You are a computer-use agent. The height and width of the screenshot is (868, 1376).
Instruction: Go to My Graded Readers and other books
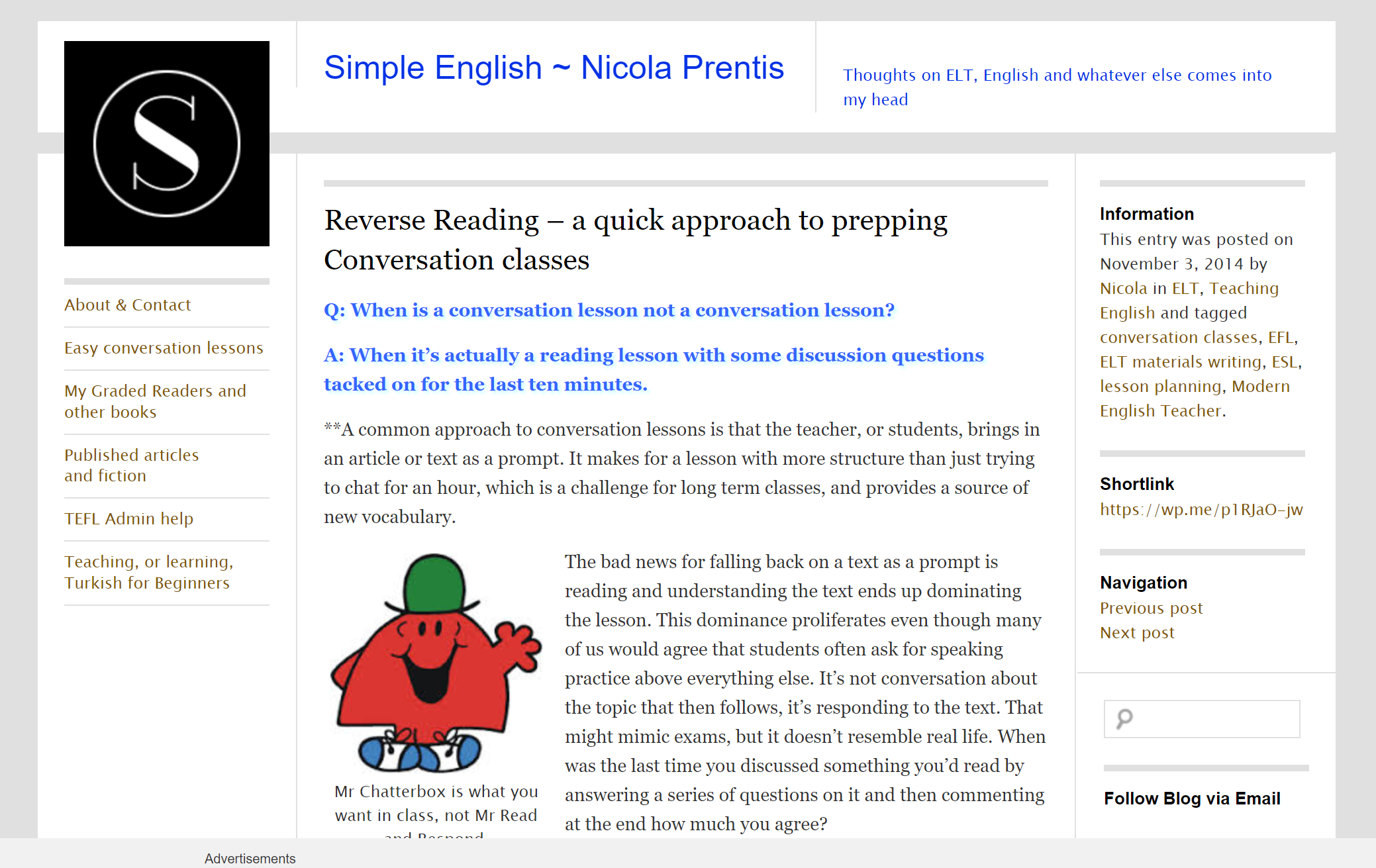155,401
